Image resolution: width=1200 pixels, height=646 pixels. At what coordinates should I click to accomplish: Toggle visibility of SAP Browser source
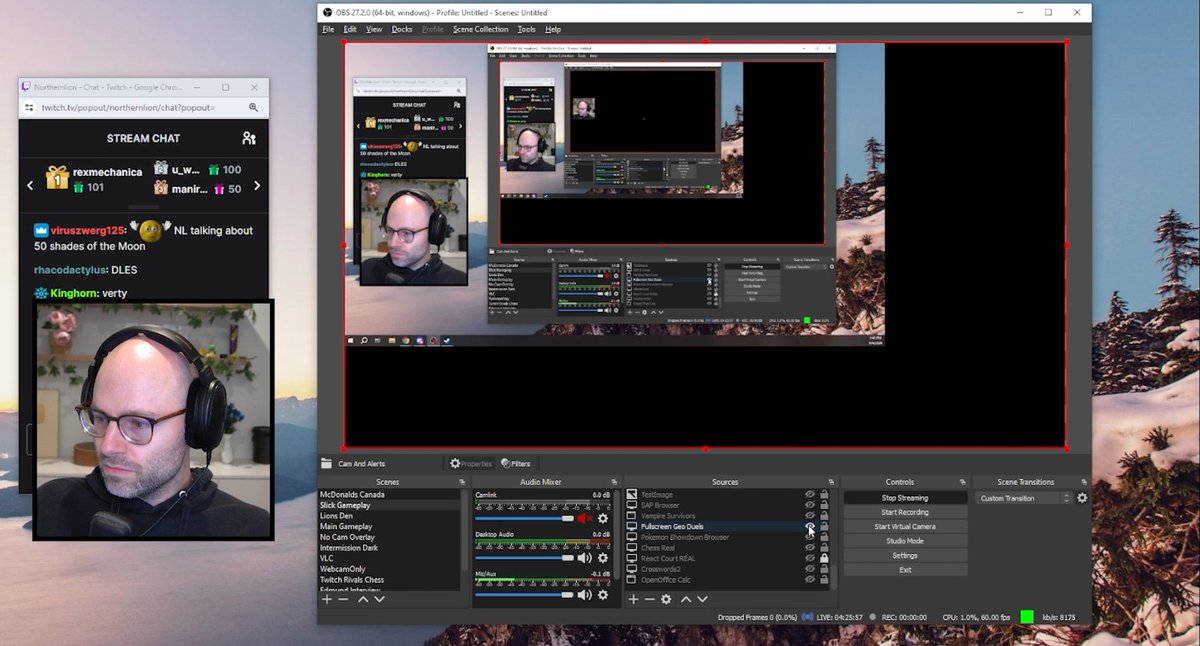(810, 505)
